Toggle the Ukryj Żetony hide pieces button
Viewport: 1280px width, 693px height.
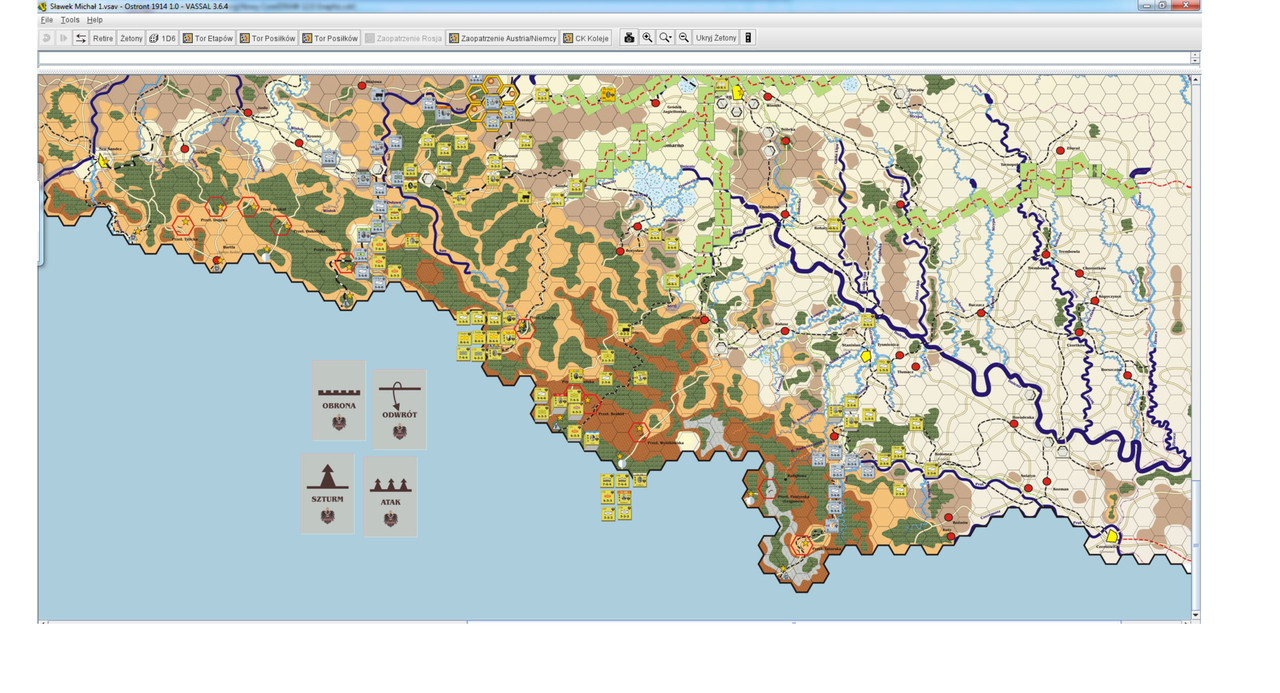click(x=716, y=38)
